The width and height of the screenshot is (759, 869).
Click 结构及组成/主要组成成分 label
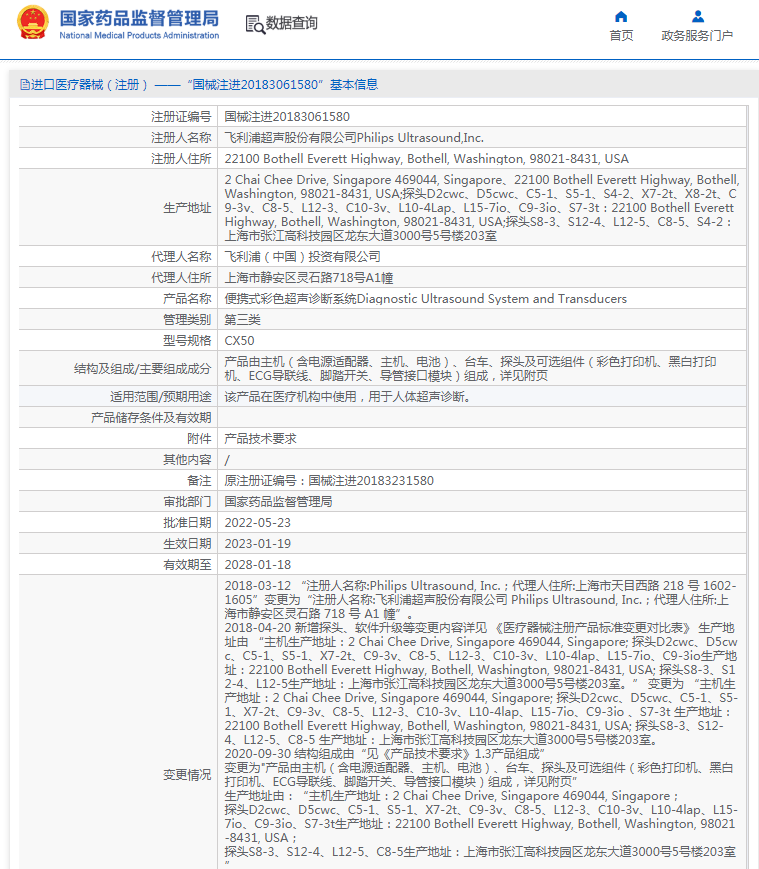[142, 369]
